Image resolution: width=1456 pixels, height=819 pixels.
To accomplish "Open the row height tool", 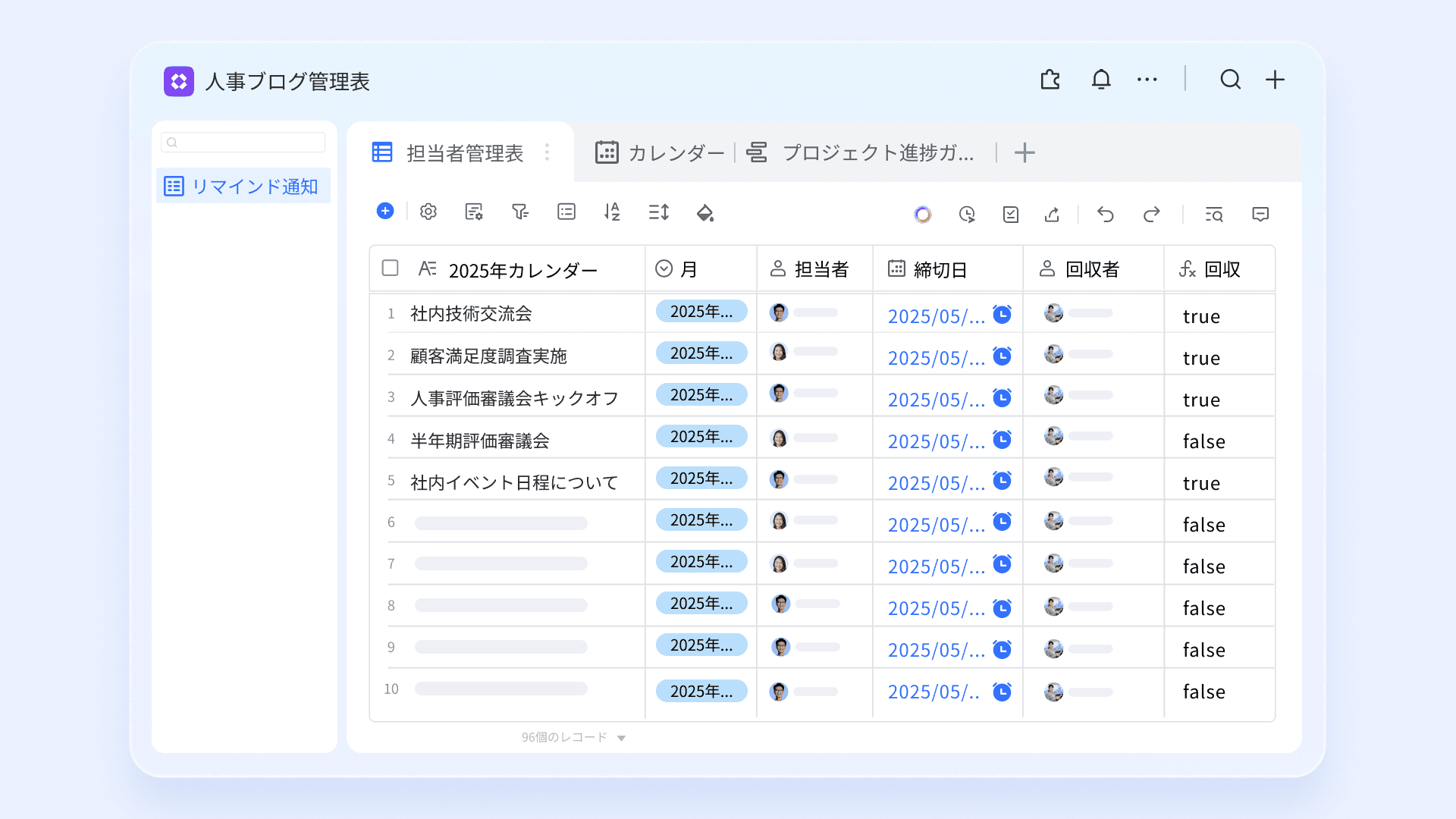I will [x=658, y=212].
